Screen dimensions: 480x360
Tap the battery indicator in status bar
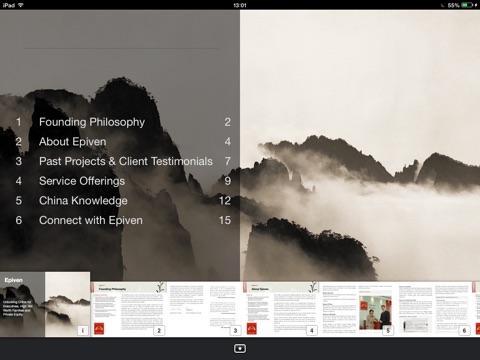point(467,5)
